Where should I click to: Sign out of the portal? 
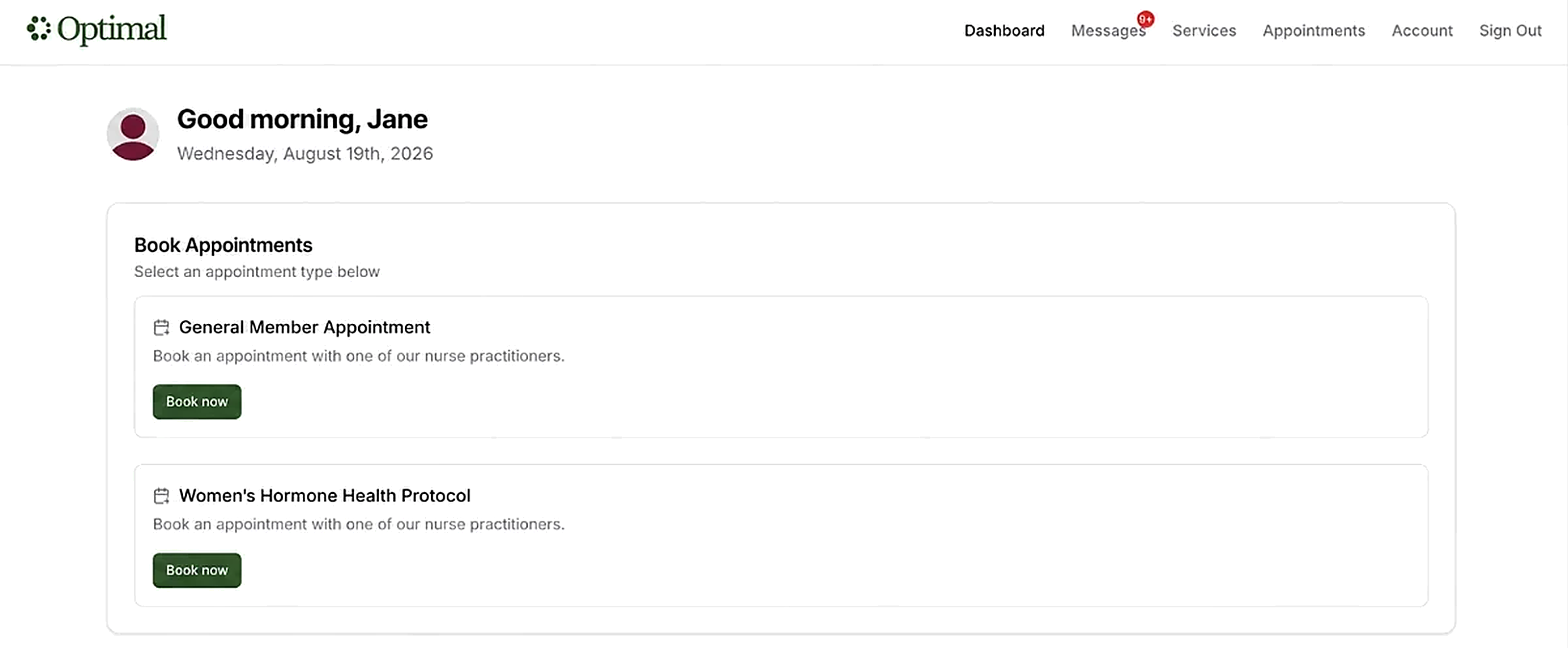tap(1510, 31)
